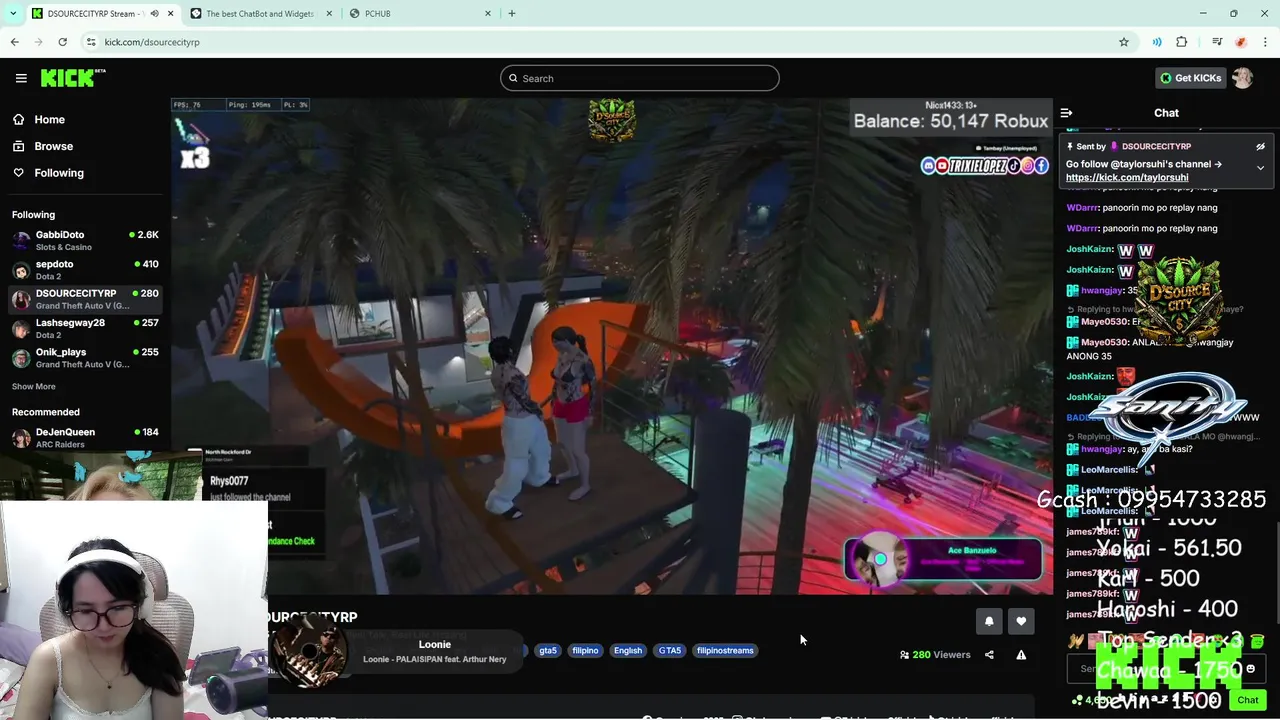Bookmark this page with the star icon
This screenshot has height=720, width=1280.
tap(1124, 42)
